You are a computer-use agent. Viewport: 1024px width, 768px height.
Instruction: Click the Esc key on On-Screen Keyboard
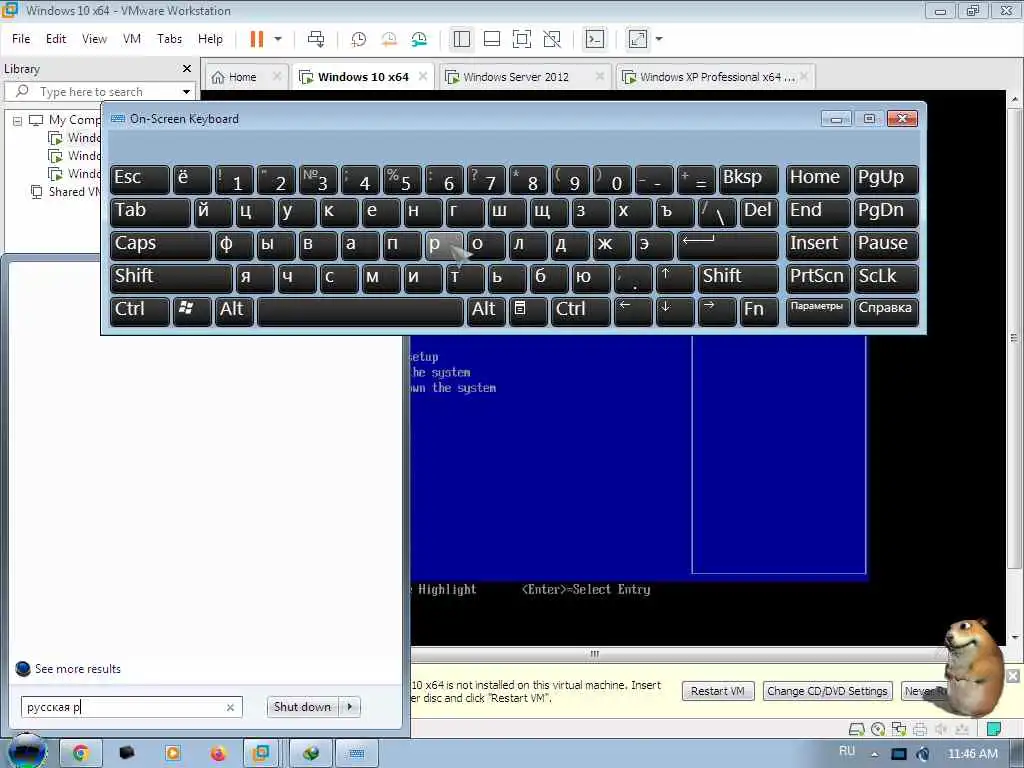140,179
